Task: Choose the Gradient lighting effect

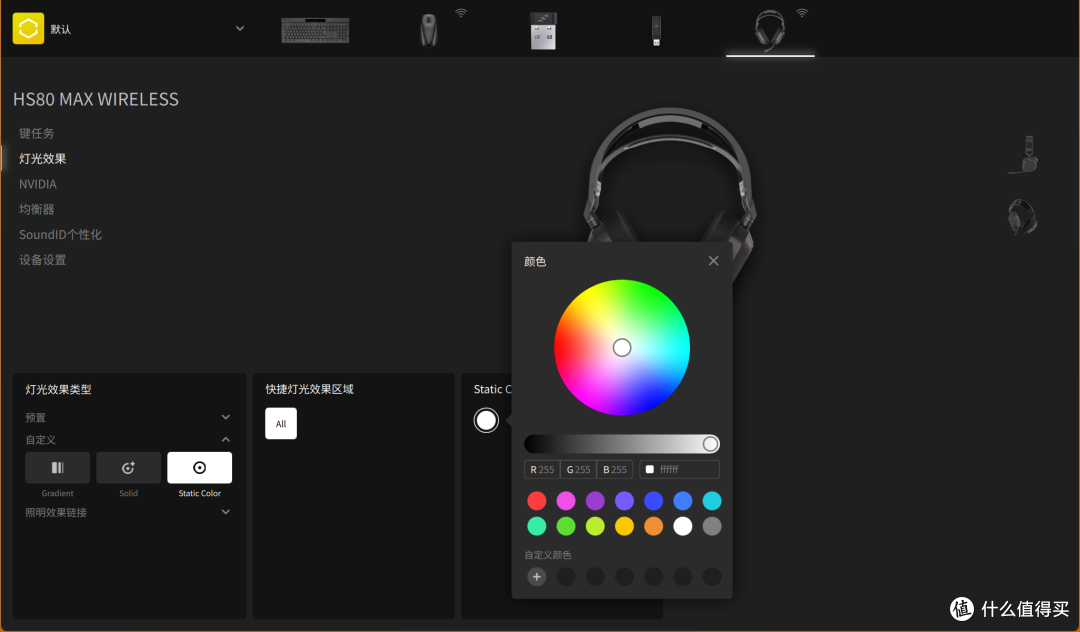Action: tap(58, 468)
